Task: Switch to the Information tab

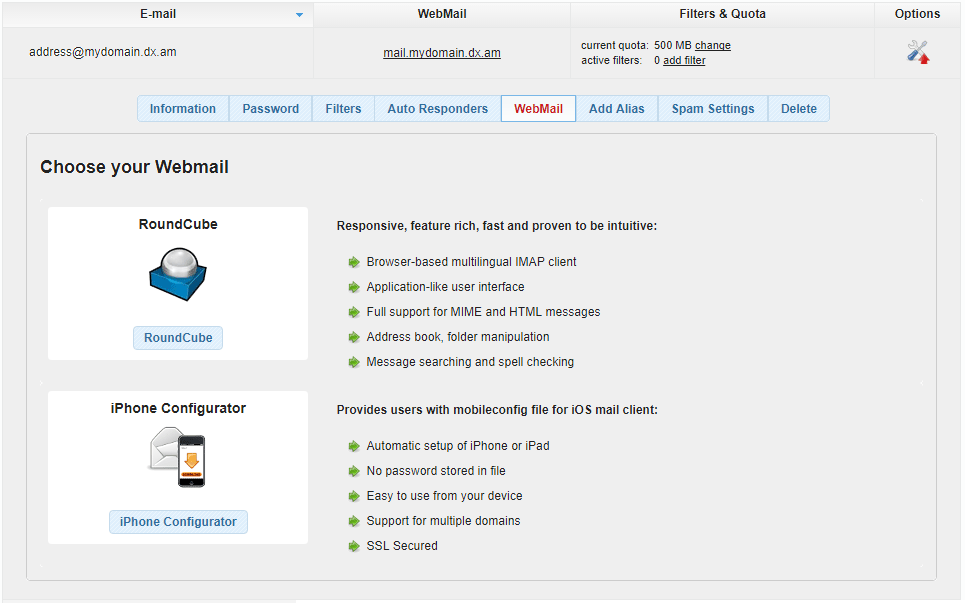Action: point(183,109)
